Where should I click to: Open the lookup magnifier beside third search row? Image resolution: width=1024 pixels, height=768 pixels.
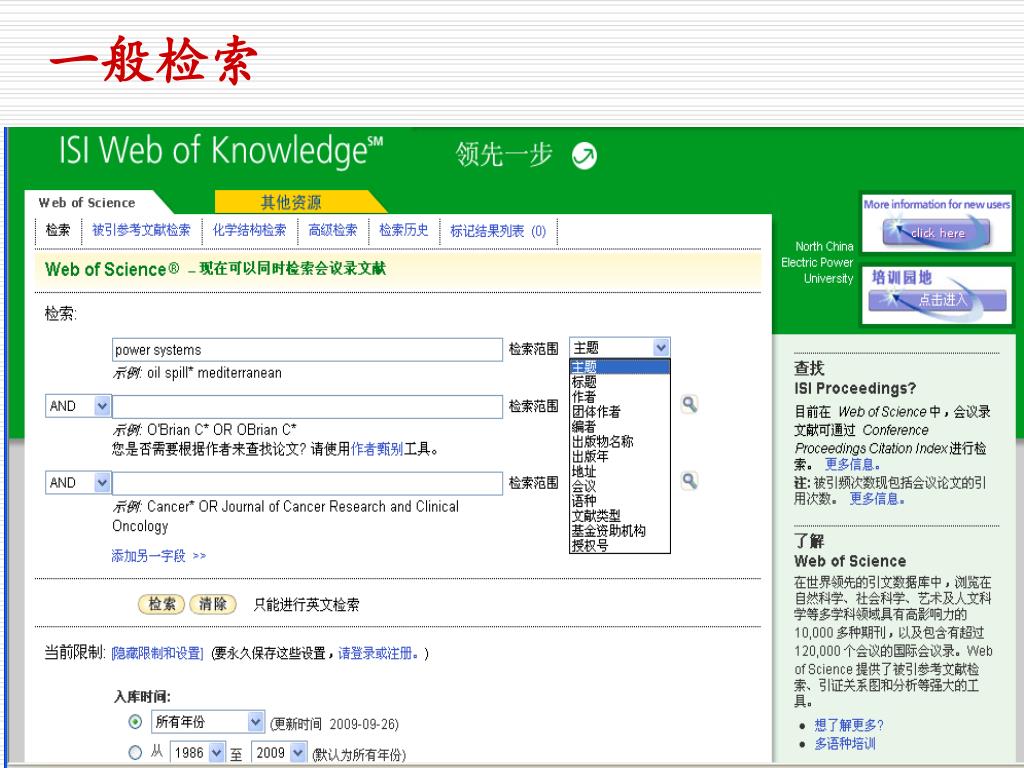pyautogui.click(x=689, y=481)
